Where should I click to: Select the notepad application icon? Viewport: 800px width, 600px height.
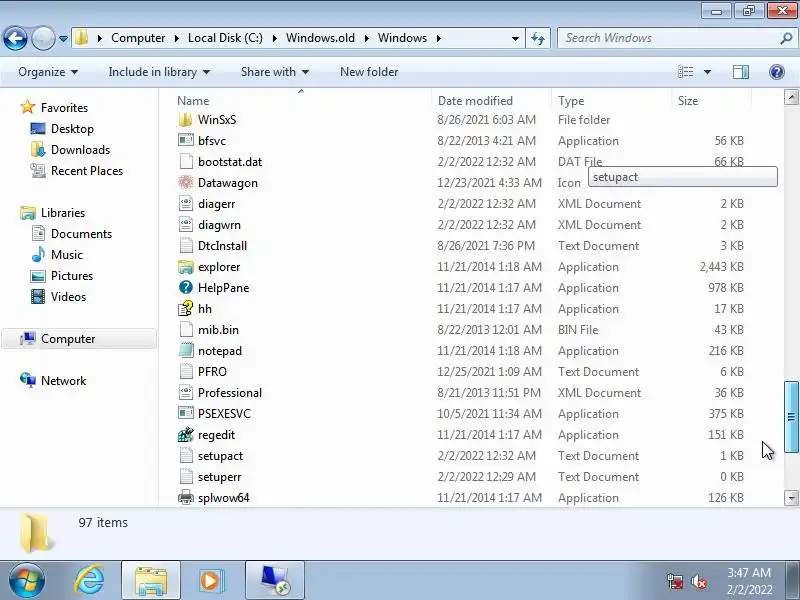186,351
